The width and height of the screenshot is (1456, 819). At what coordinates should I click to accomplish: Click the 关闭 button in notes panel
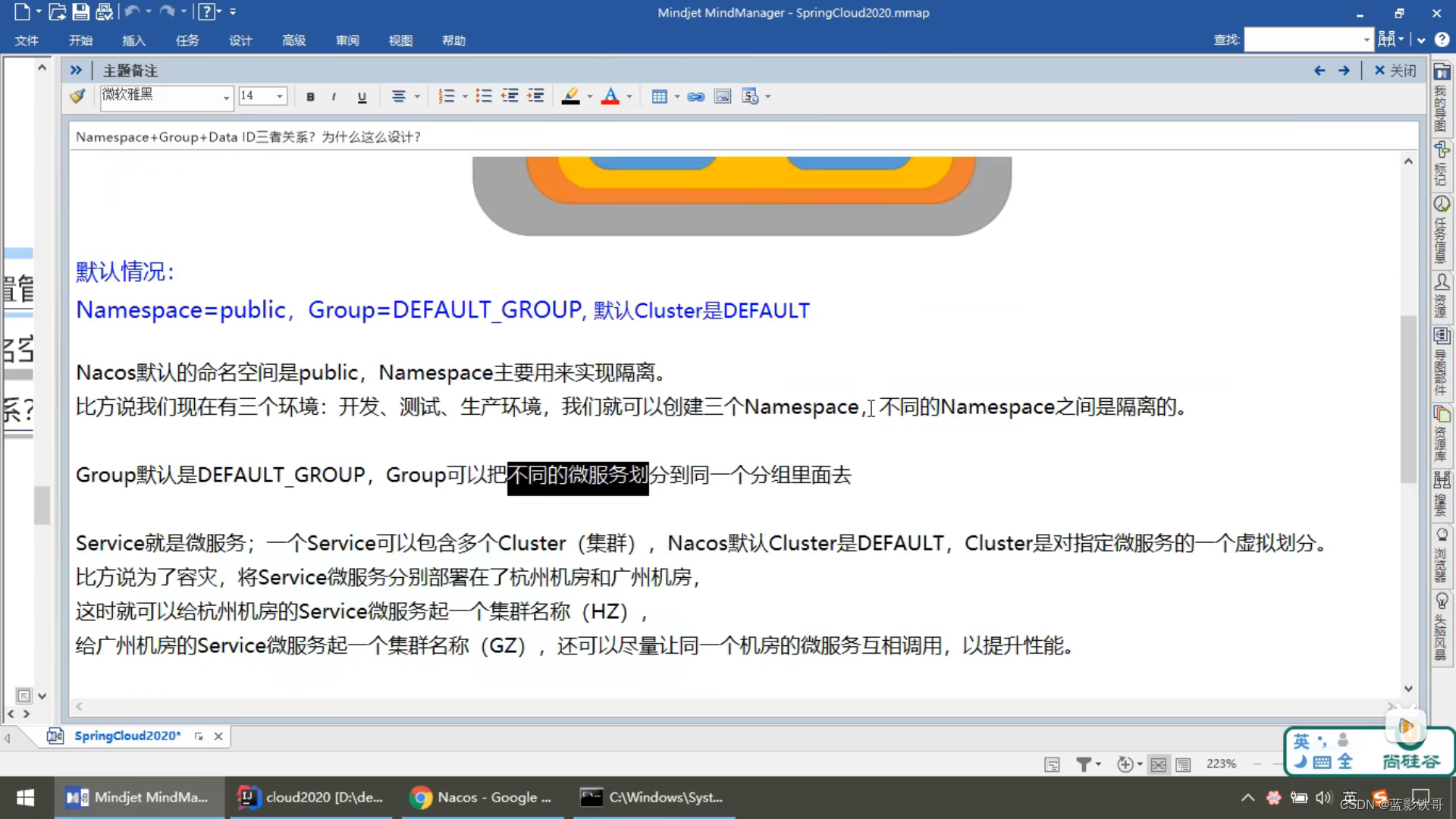(x=1396, y=70)
